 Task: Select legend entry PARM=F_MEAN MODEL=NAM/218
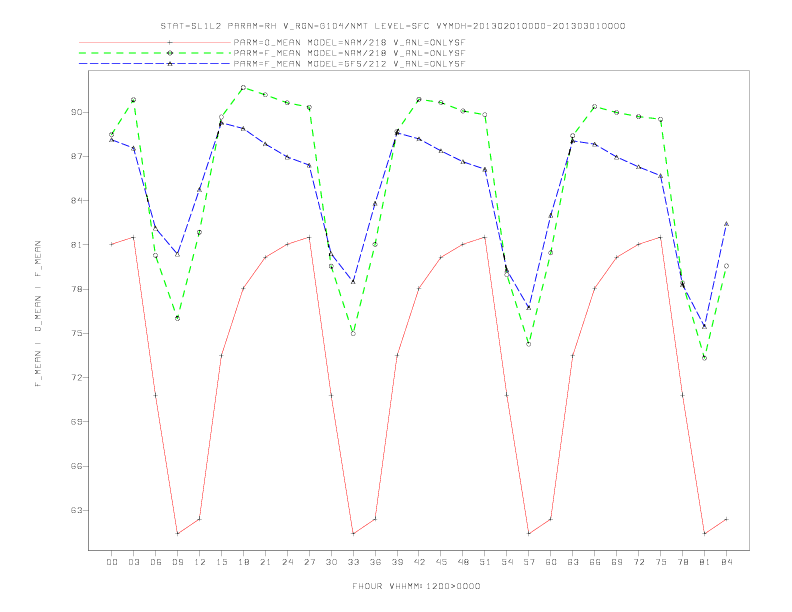point(349,53)
